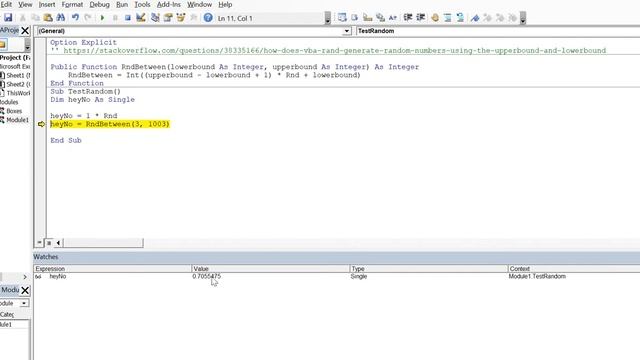The image size is (640, 360).
Task: Open the Help menu
Action: [x=225, y=4]
